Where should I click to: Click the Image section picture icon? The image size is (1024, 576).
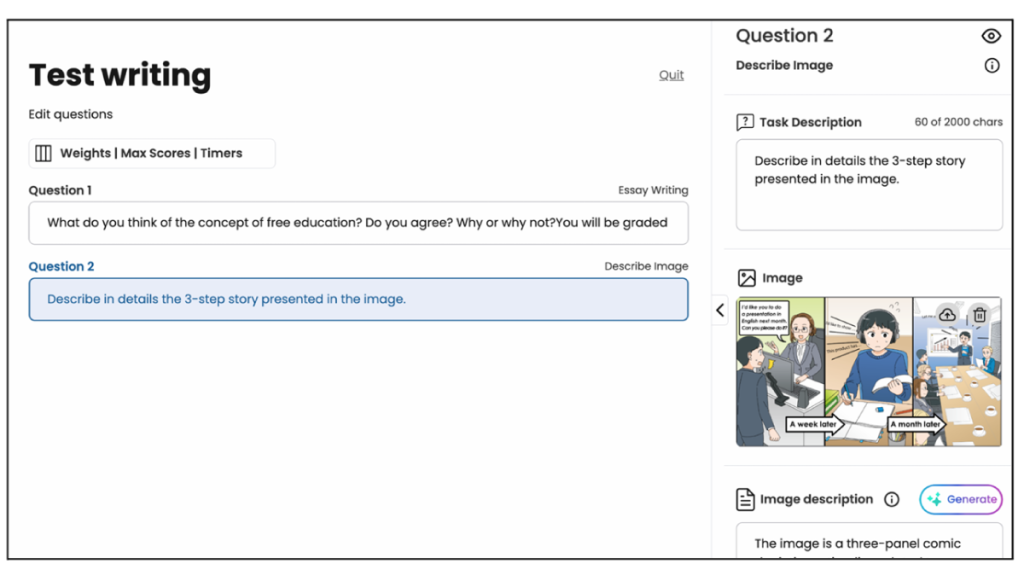point(746,278)
